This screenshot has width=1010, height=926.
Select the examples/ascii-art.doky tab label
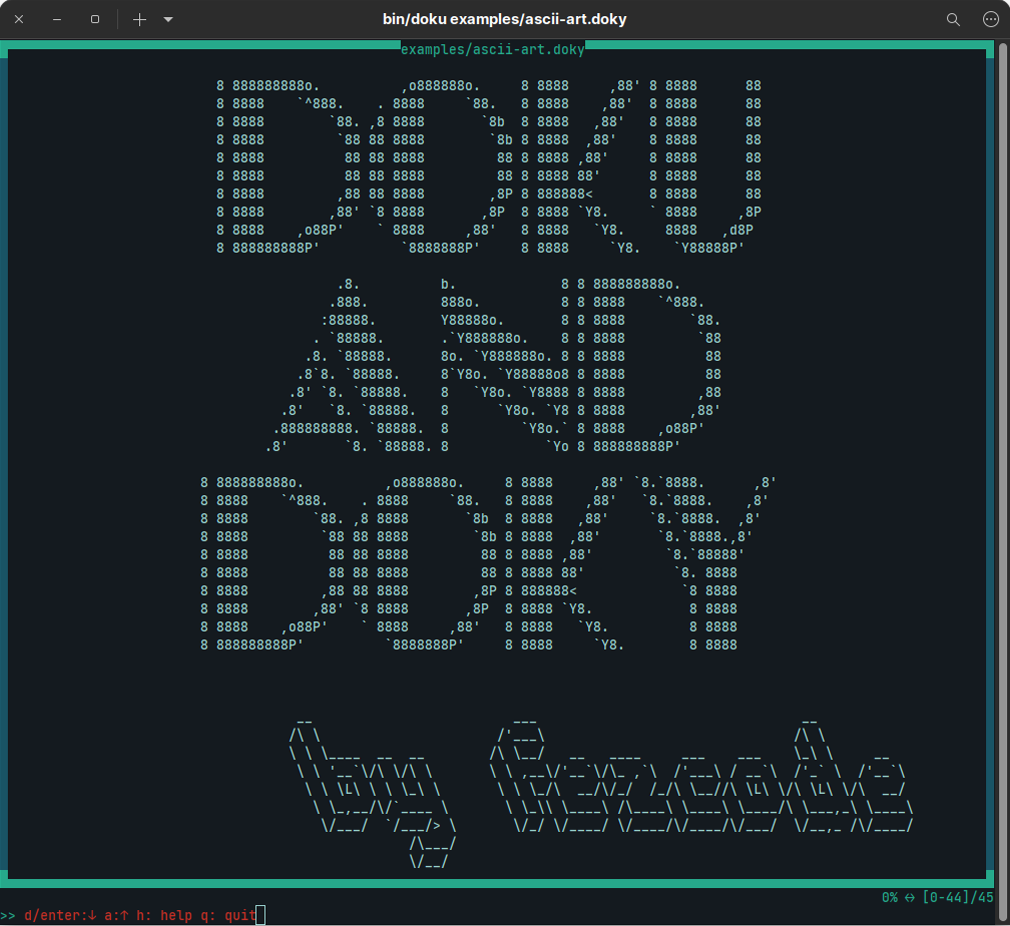point(491,48)
